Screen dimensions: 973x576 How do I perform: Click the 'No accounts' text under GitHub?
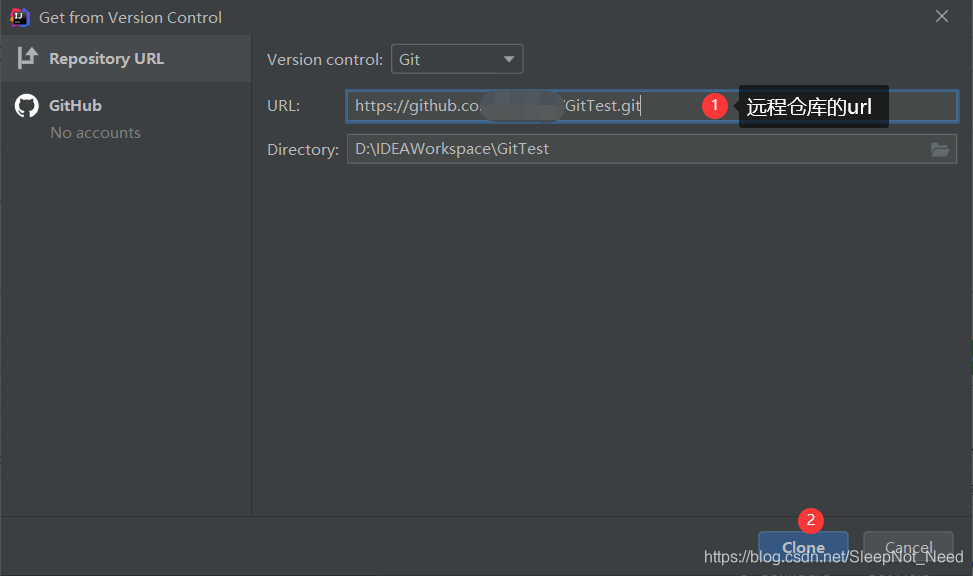point(96,133)
